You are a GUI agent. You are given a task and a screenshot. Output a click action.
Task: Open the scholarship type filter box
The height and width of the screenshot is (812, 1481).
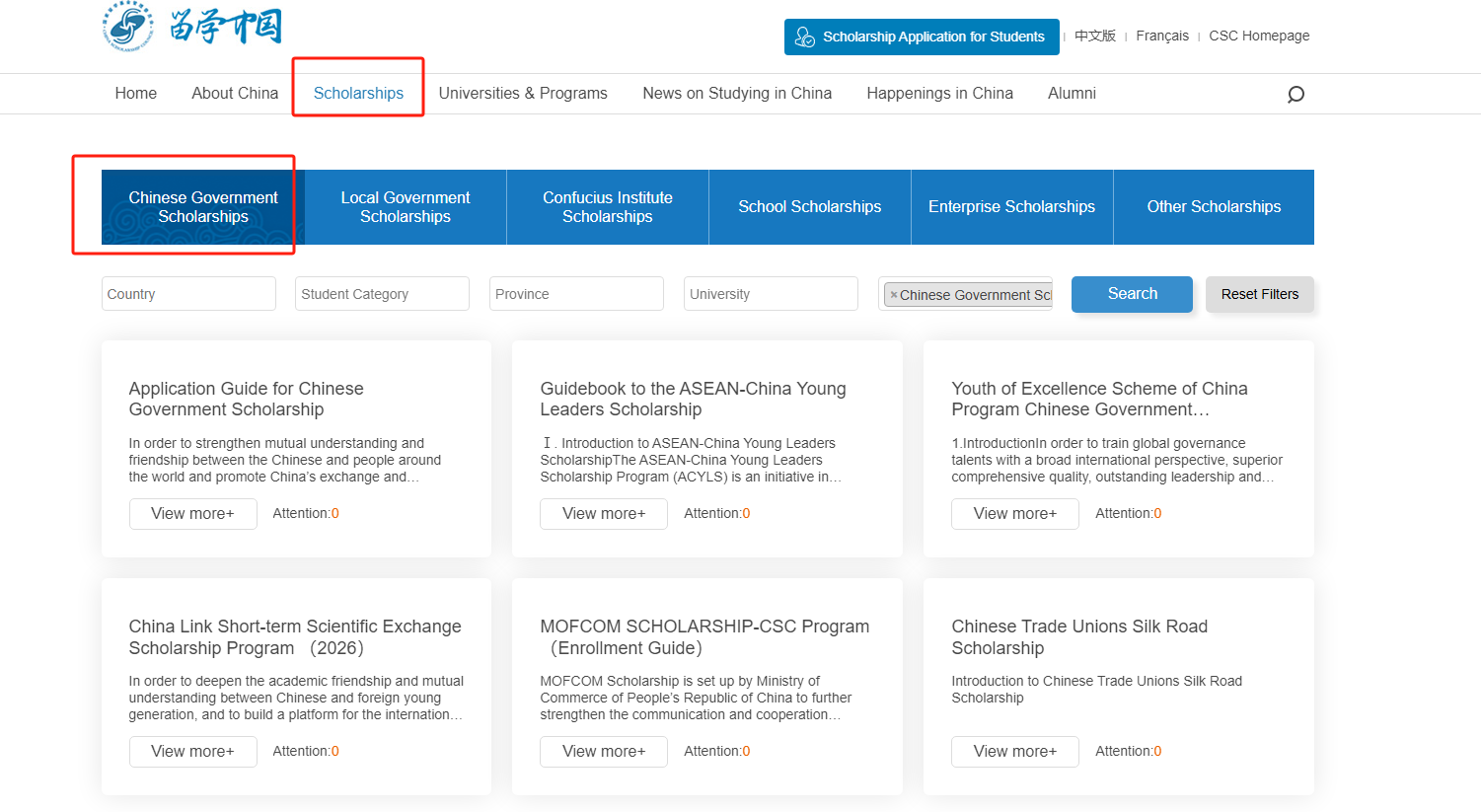pos(965,294)
